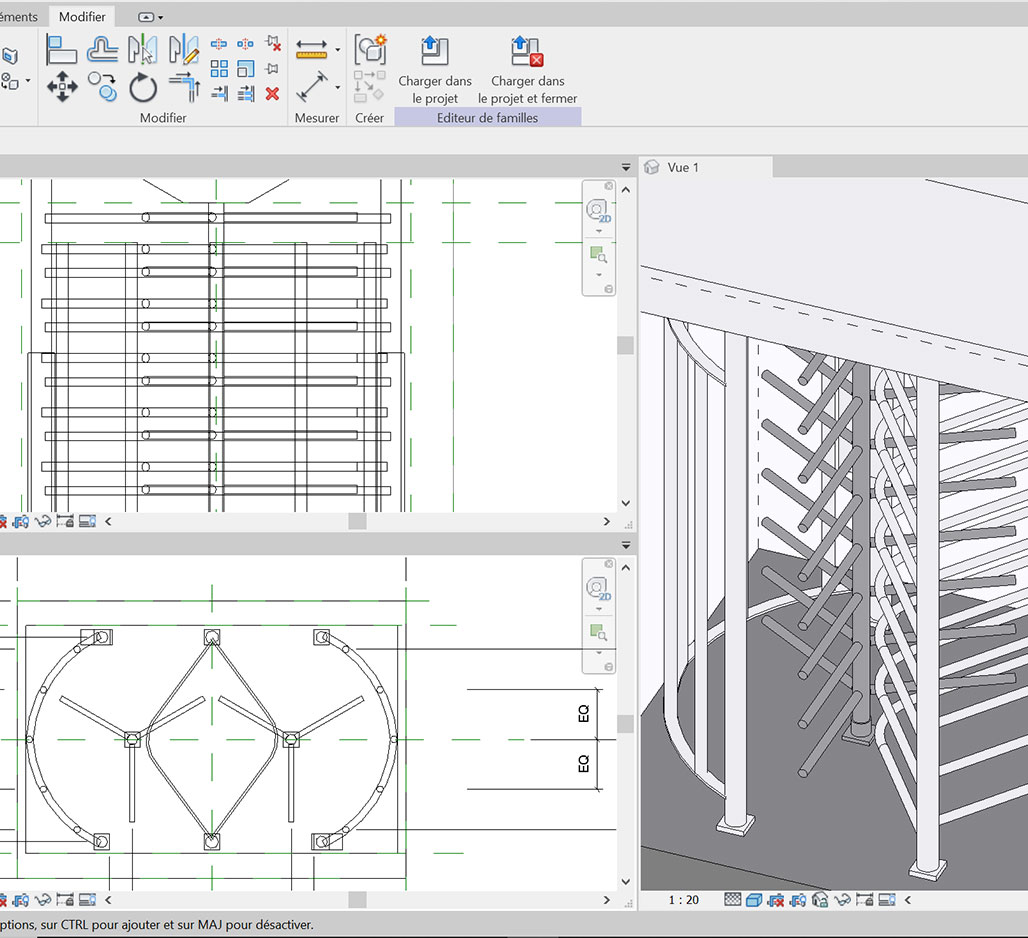This screenshot has height=938, width=1028.
Task: Toggle detail level icon in 3D view bar
Action: pyautogui.click(x=732, y=900)
